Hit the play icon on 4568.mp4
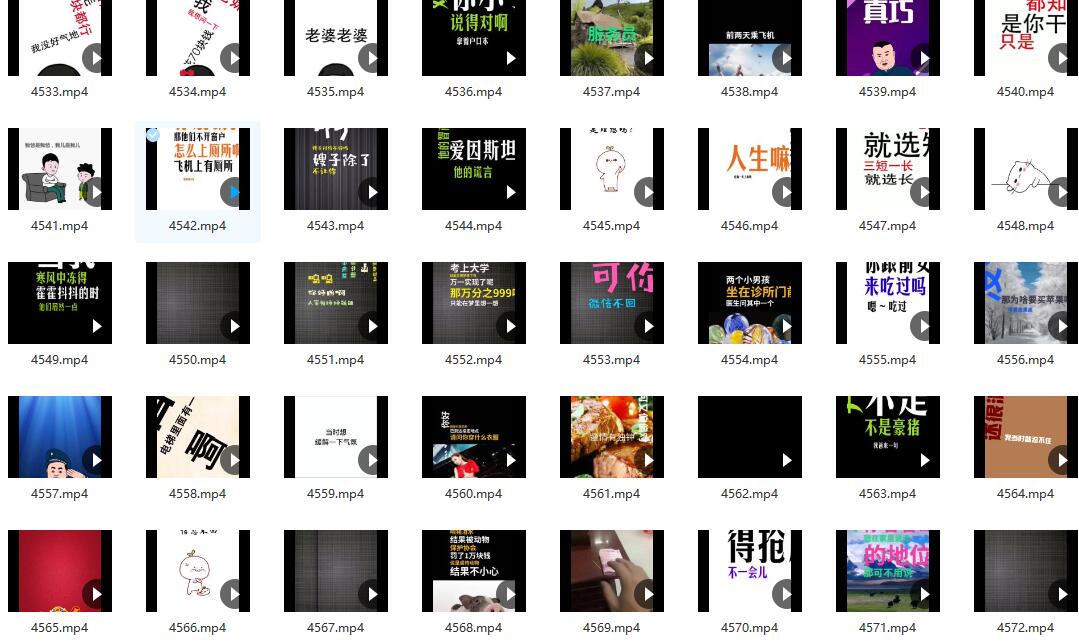Screen dimensions: 1079x642 (x=510, y=594)
